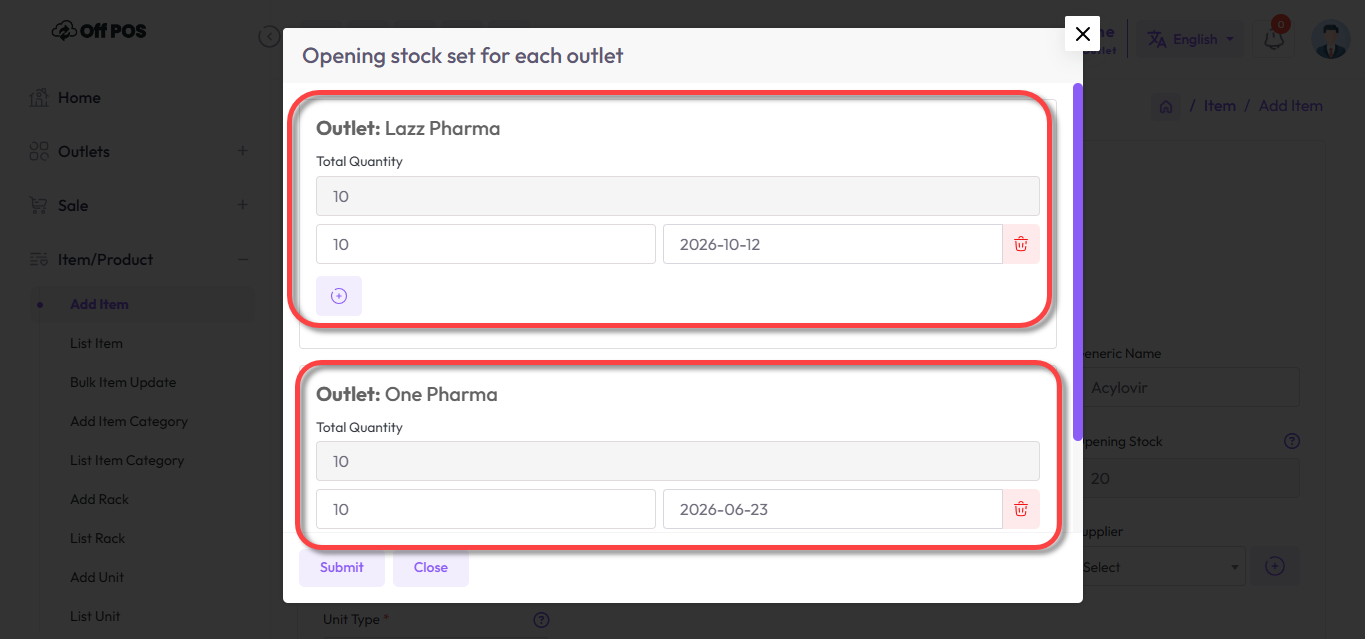This screenshot has height=639, width=1365.
Task: Expand the Sale menu
Action: [242, 205]
